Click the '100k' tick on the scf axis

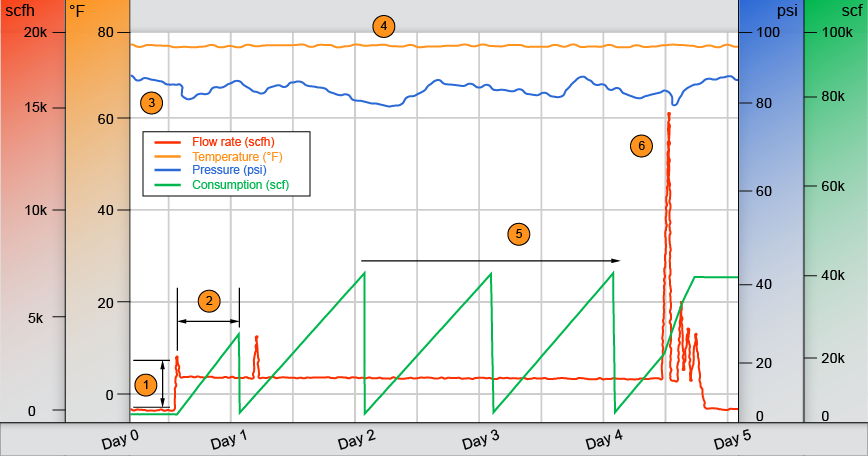[837, 32]
